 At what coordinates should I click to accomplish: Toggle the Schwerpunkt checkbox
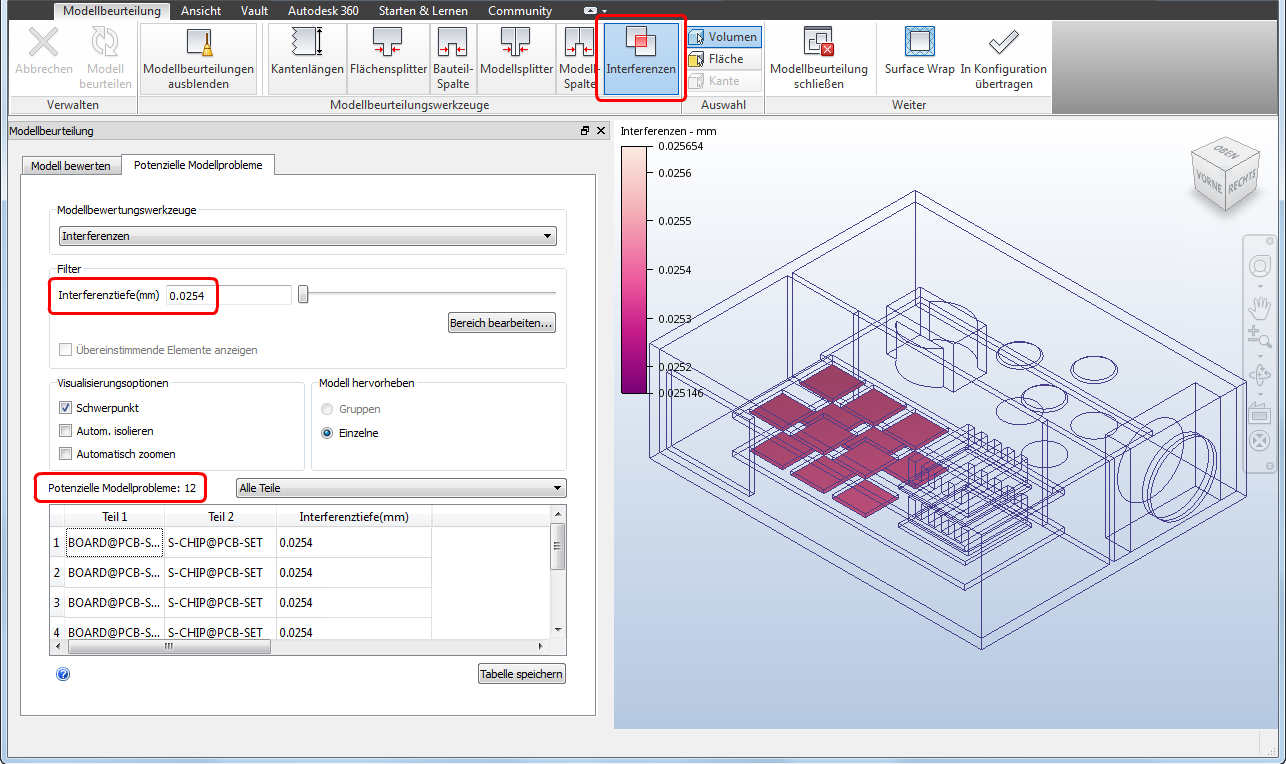point(66,408)
